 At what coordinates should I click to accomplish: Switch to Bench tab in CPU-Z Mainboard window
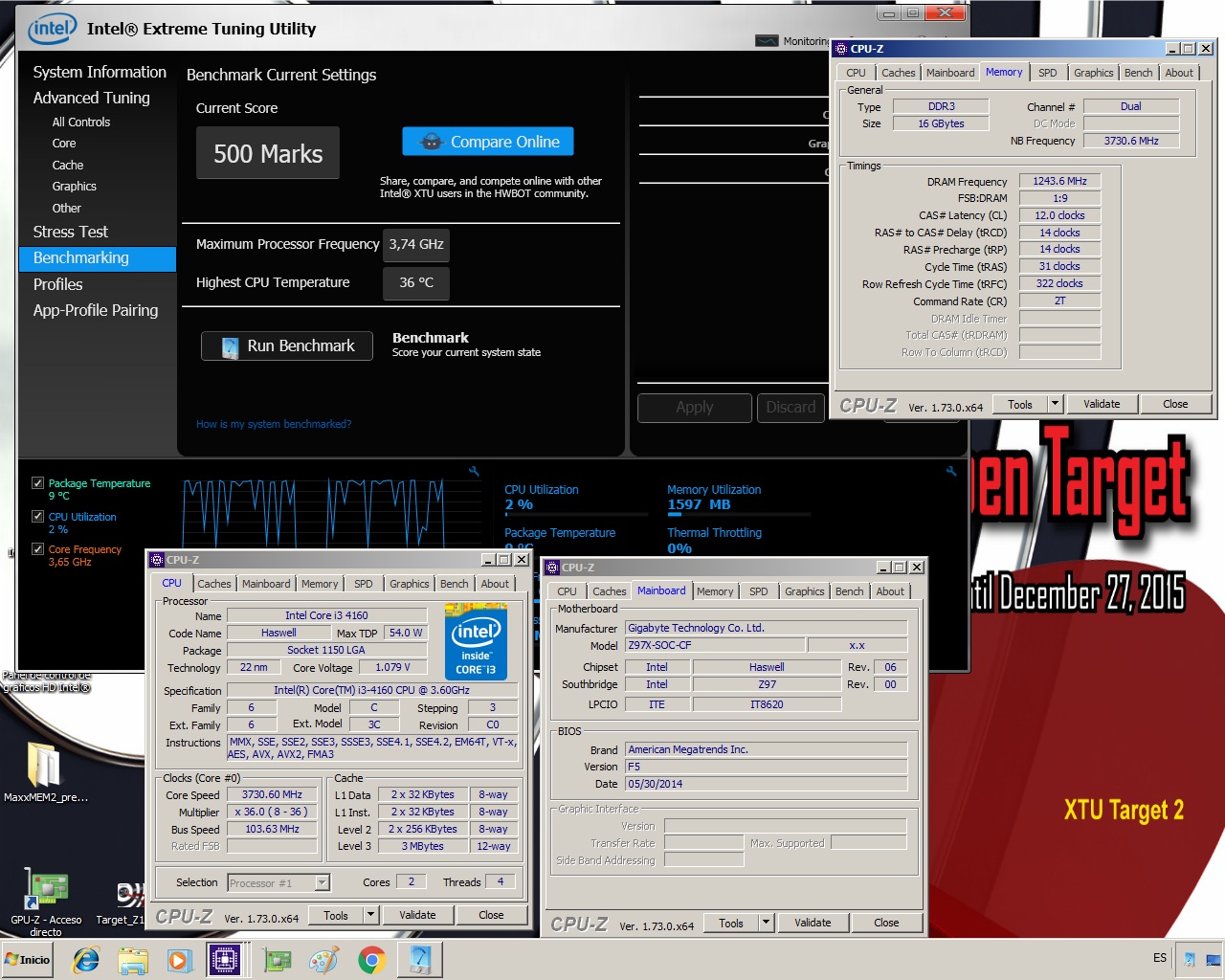[849, 591]
